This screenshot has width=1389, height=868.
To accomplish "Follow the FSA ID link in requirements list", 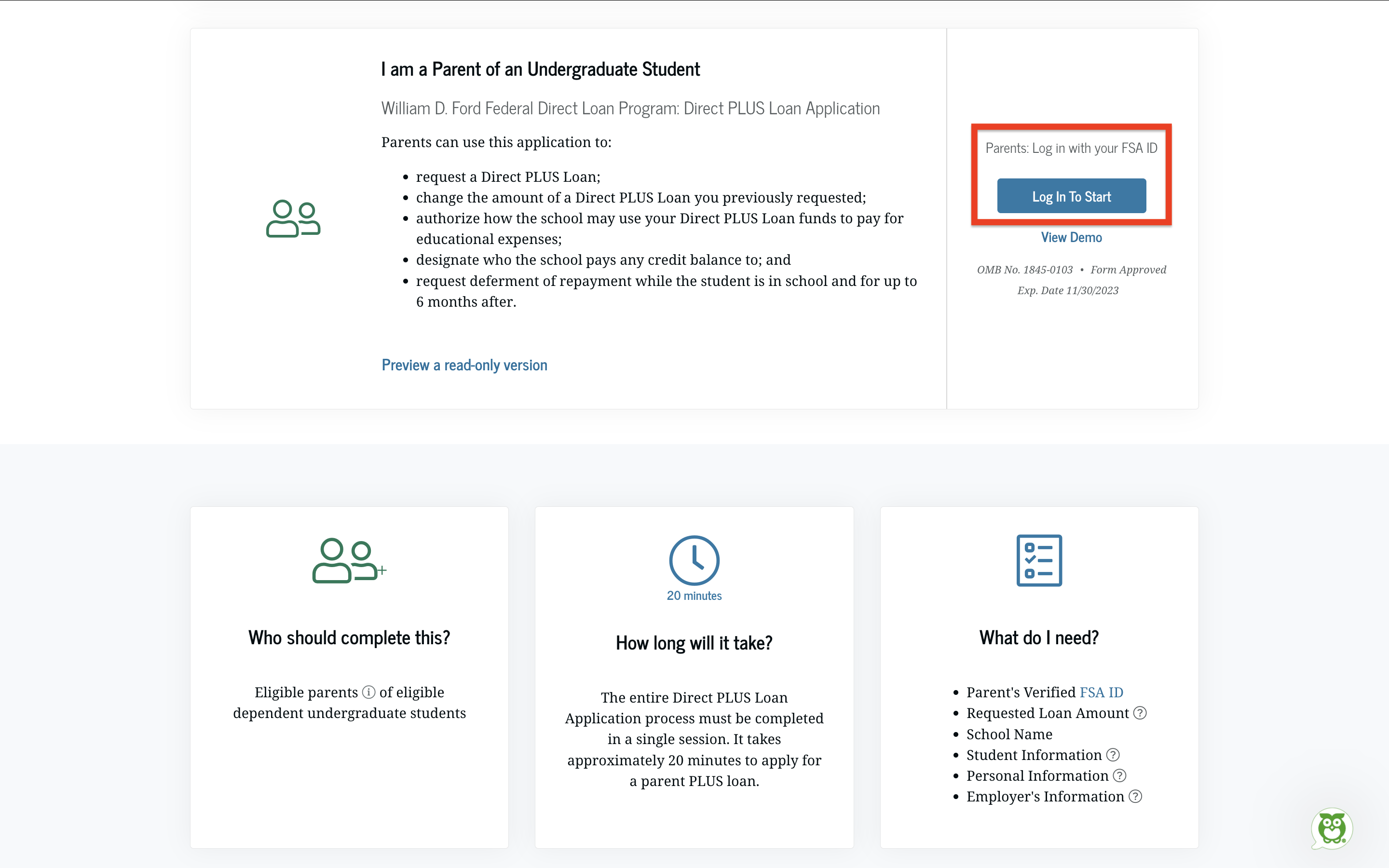I will click(x=1101, y=692).
